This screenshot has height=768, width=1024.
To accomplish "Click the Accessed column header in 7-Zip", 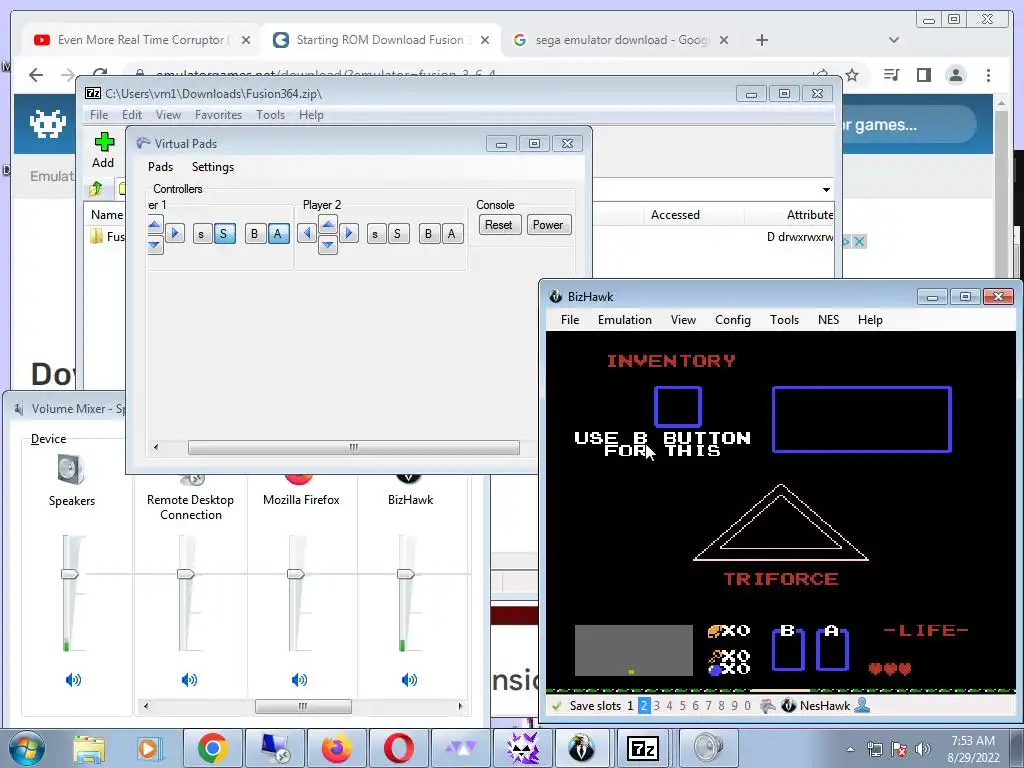I will [675, 215].
